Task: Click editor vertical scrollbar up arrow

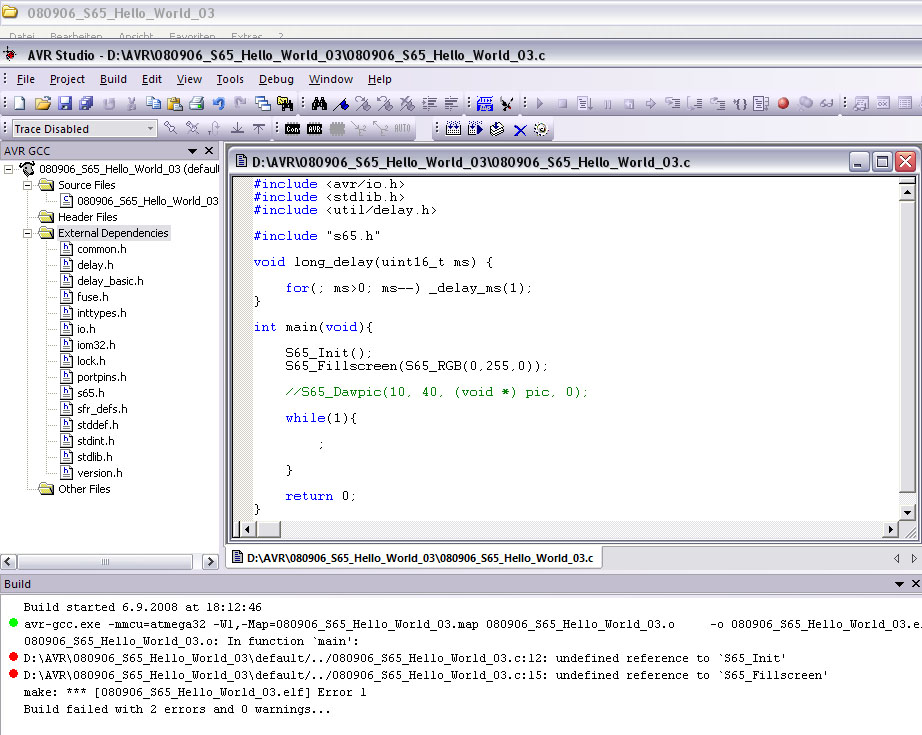Action: [907, 192]
